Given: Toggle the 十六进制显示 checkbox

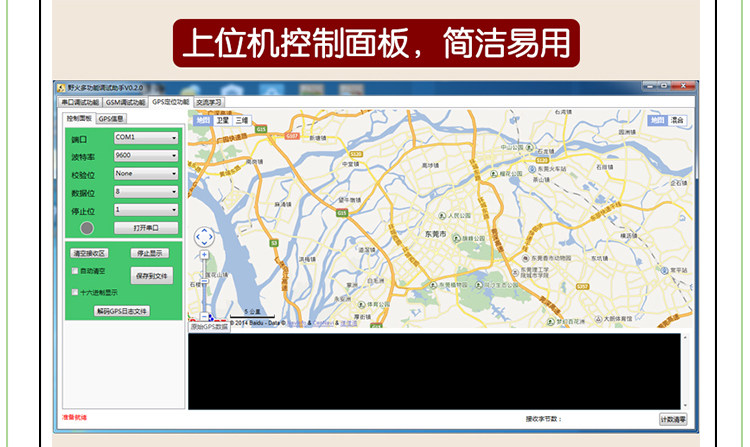Looking at the screenshot, I should [75, 292].
